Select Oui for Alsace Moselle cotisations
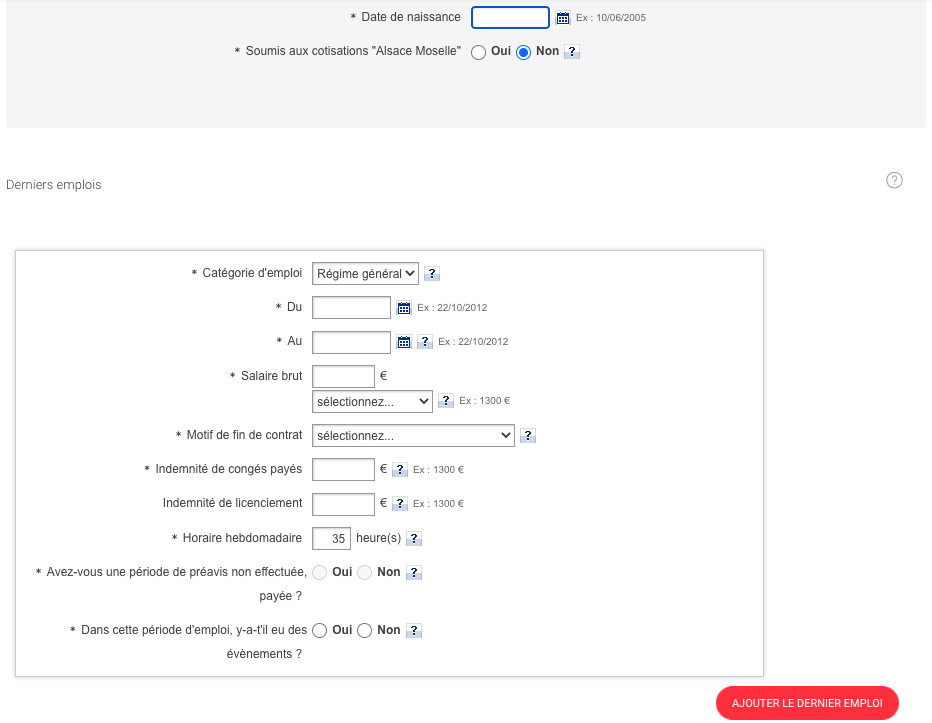Image resolution: width=932 pixels, height=723 pixels. 478,52
